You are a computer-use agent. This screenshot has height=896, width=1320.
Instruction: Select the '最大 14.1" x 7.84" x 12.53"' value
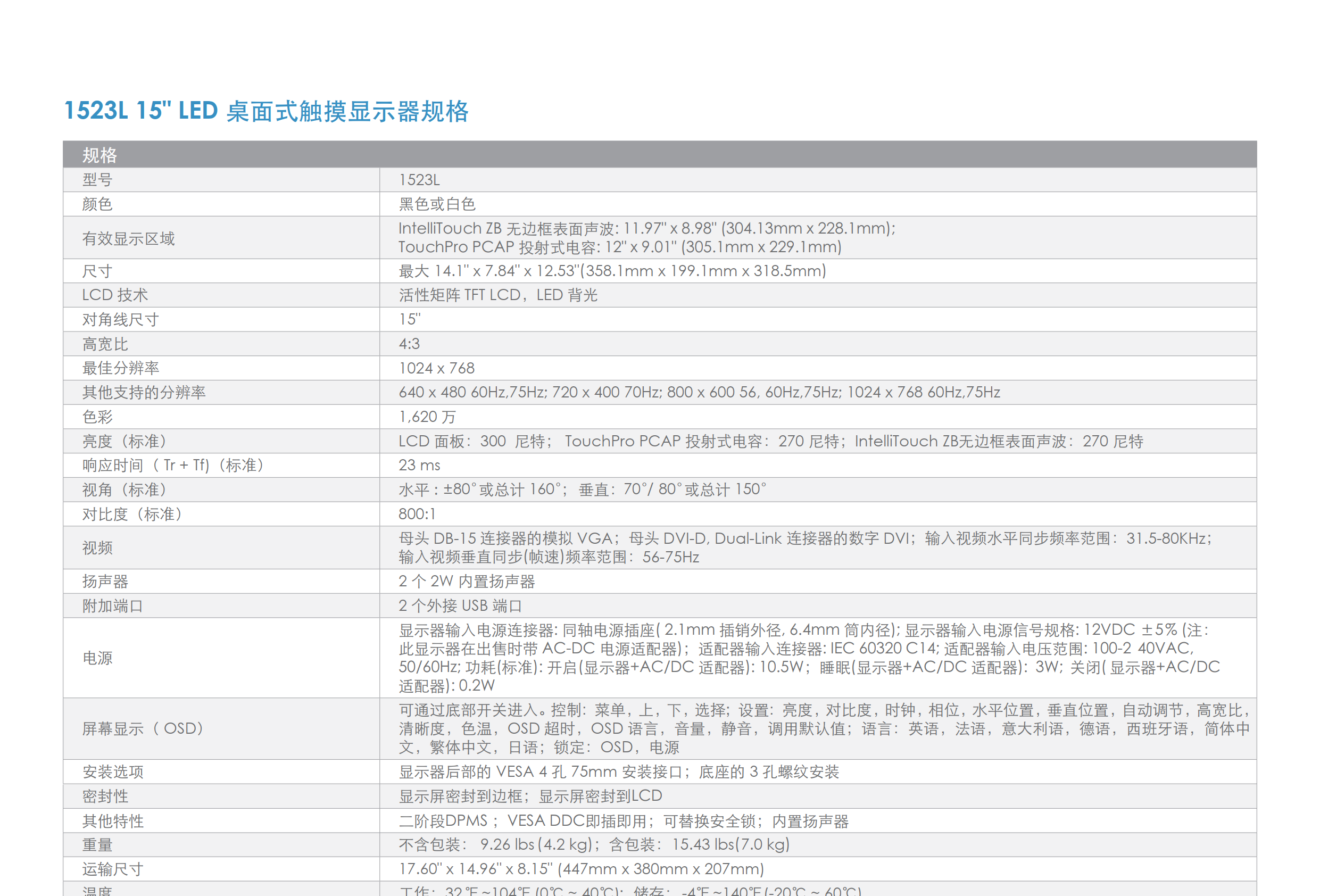pos(612,271)
